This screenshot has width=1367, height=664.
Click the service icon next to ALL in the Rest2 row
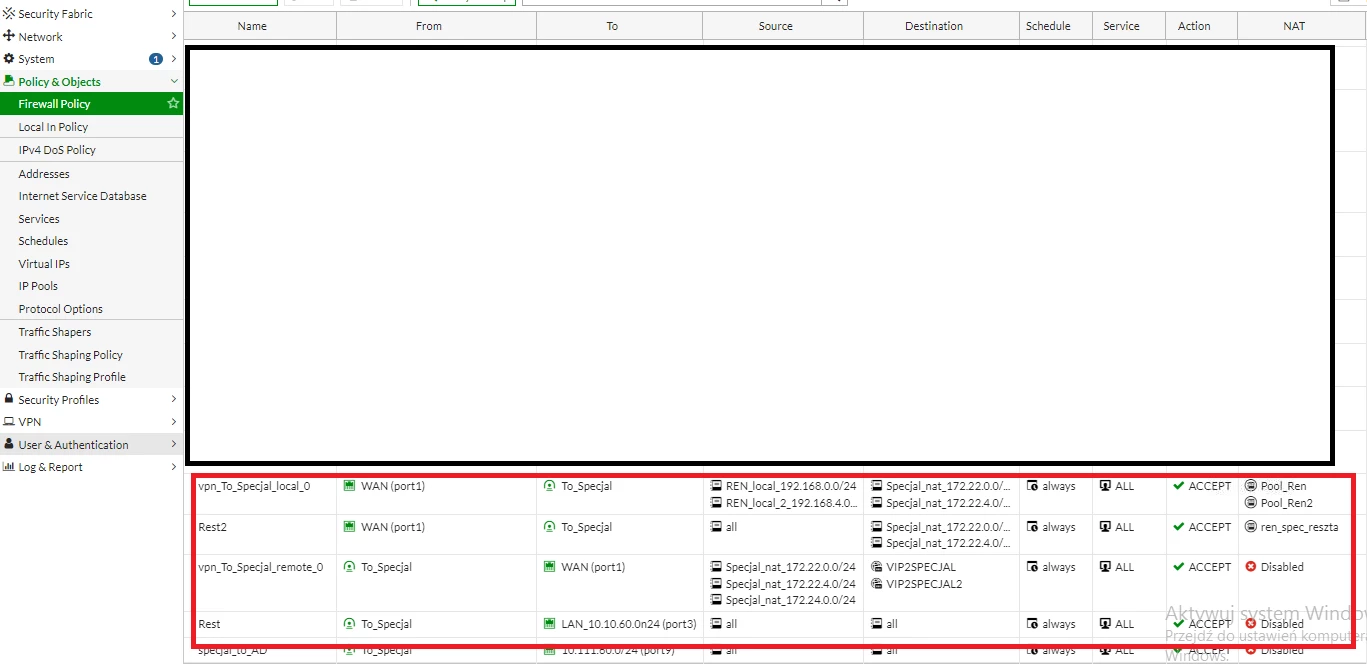[1105, 527]
